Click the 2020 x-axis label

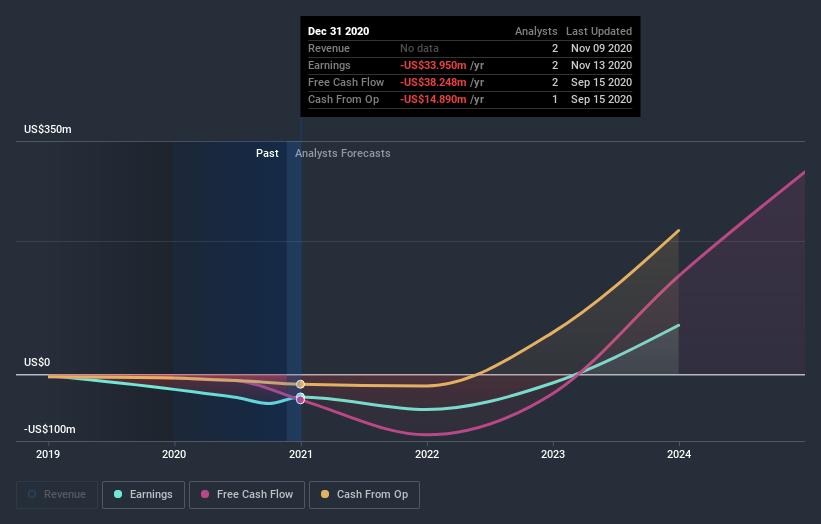pos(174,454)
